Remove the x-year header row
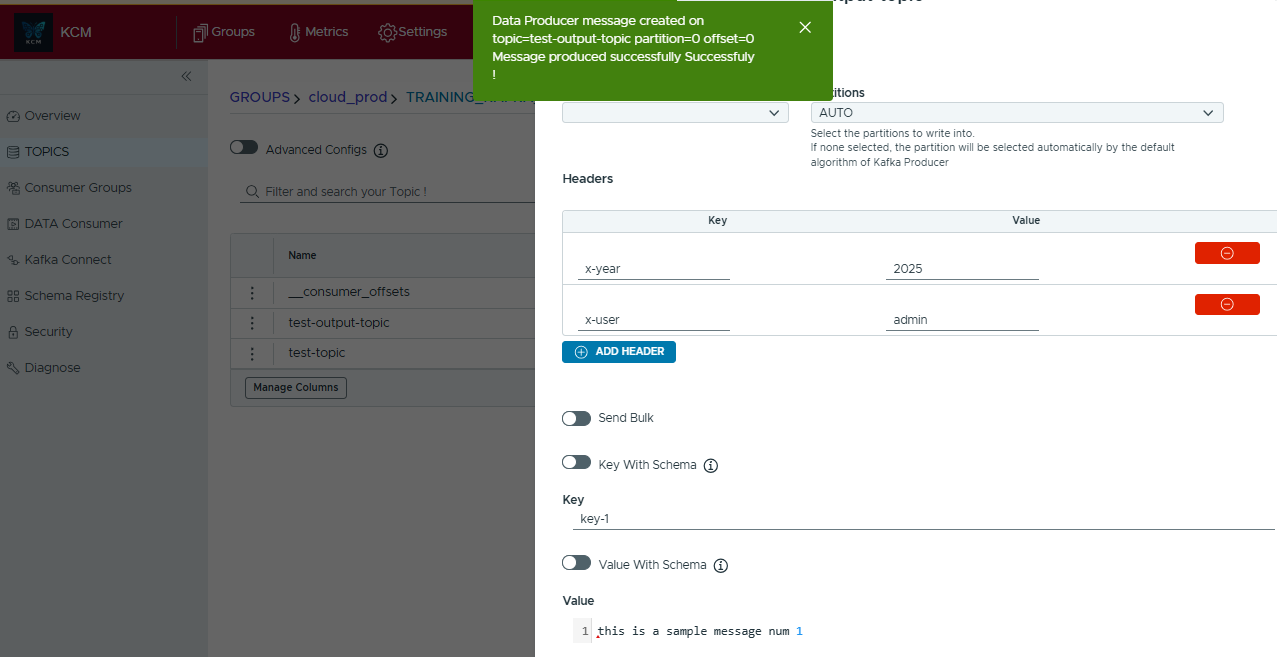Viewport: 1277px width, 657px height. point(1226,253)
